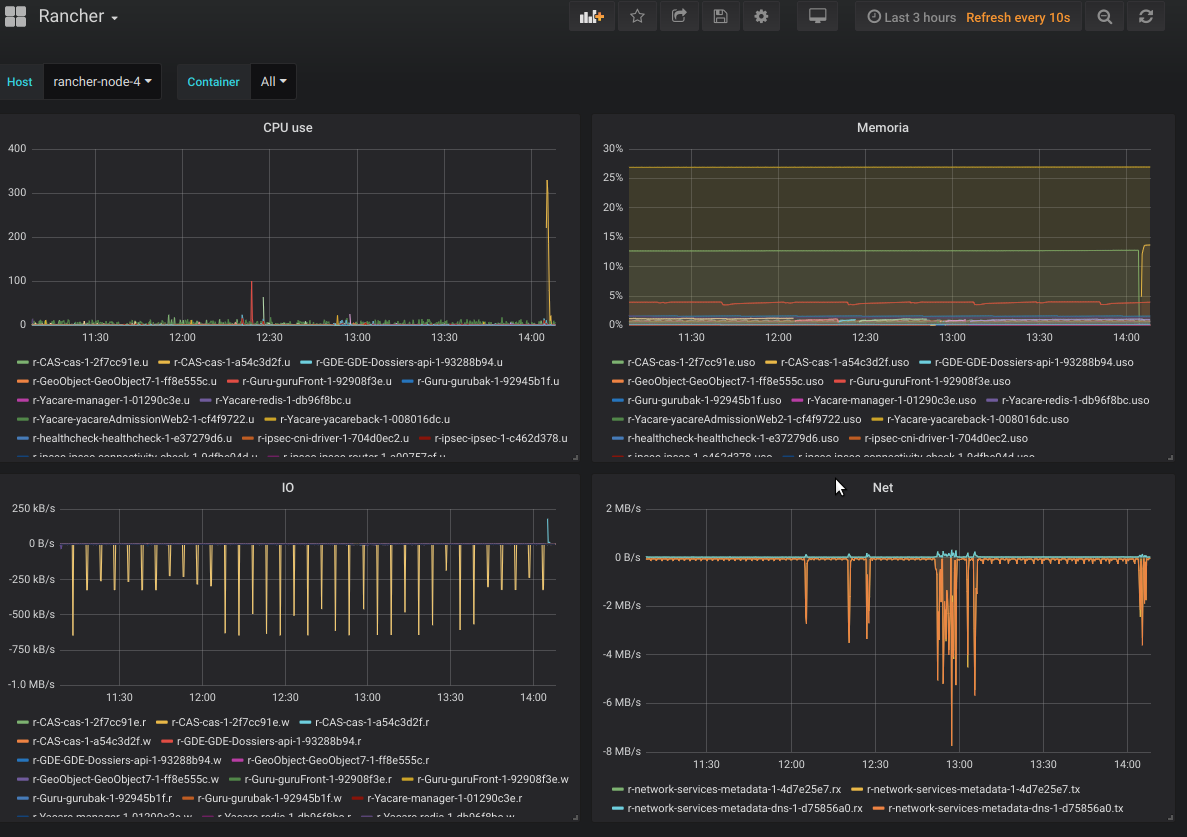Expand the Host rancher-node-4 dropdown
The height and width of the screenshot is (837, 1187).
(102, 82)
